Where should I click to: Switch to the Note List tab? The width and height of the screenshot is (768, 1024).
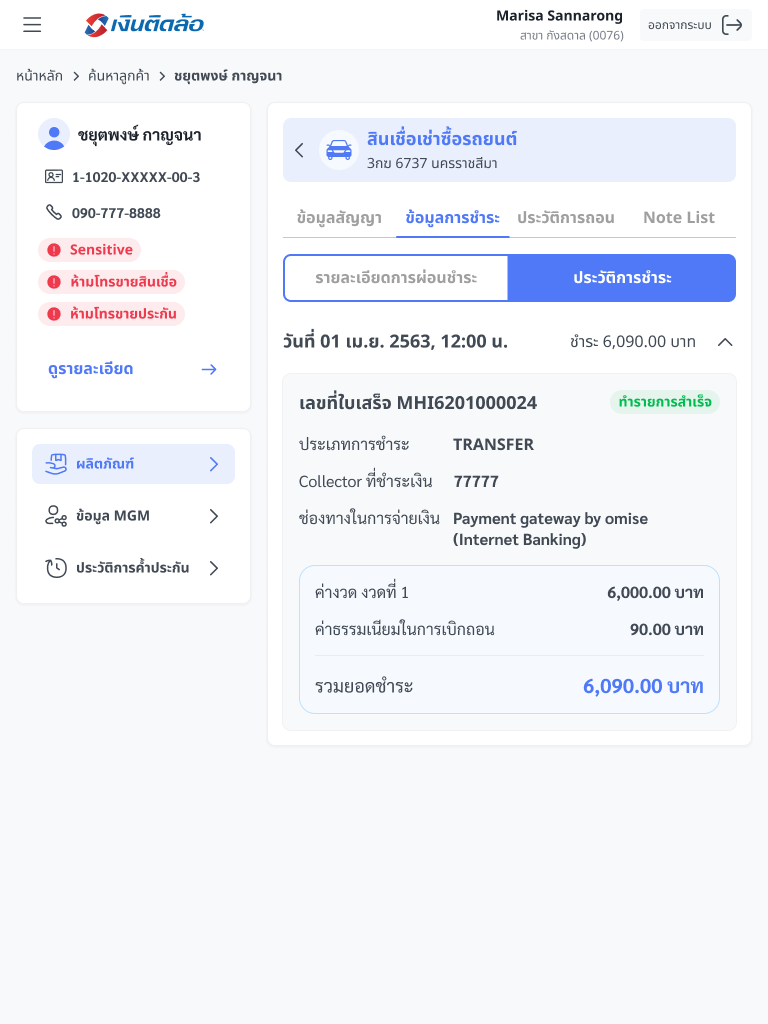pyautogui.click(x=679, y=217)
